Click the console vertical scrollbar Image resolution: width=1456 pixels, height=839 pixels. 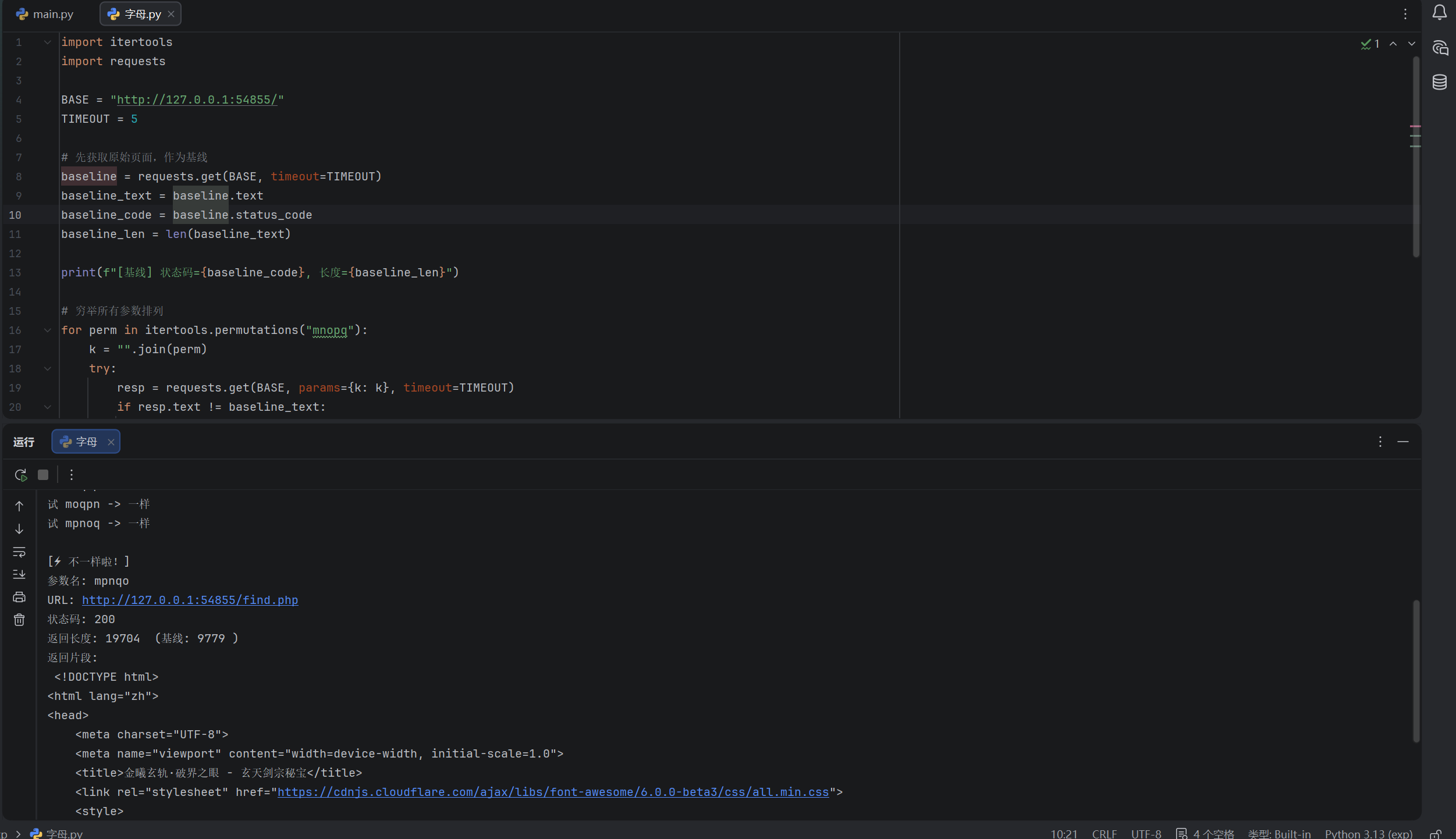(1416, 671)
